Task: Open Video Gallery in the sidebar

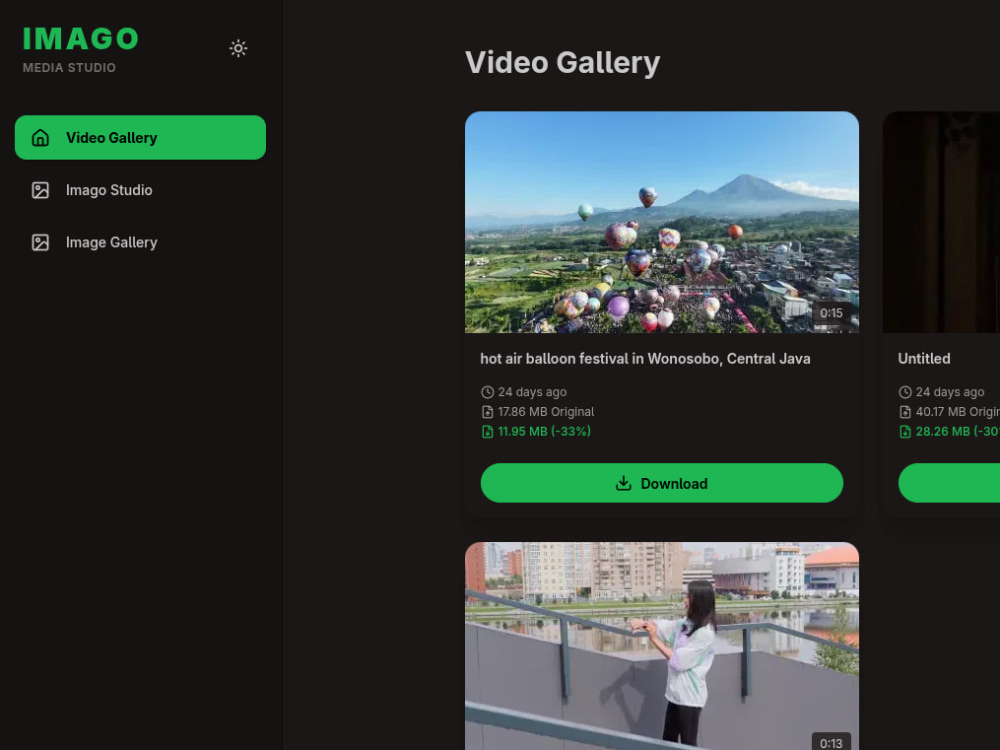Action: pos(140,138)
